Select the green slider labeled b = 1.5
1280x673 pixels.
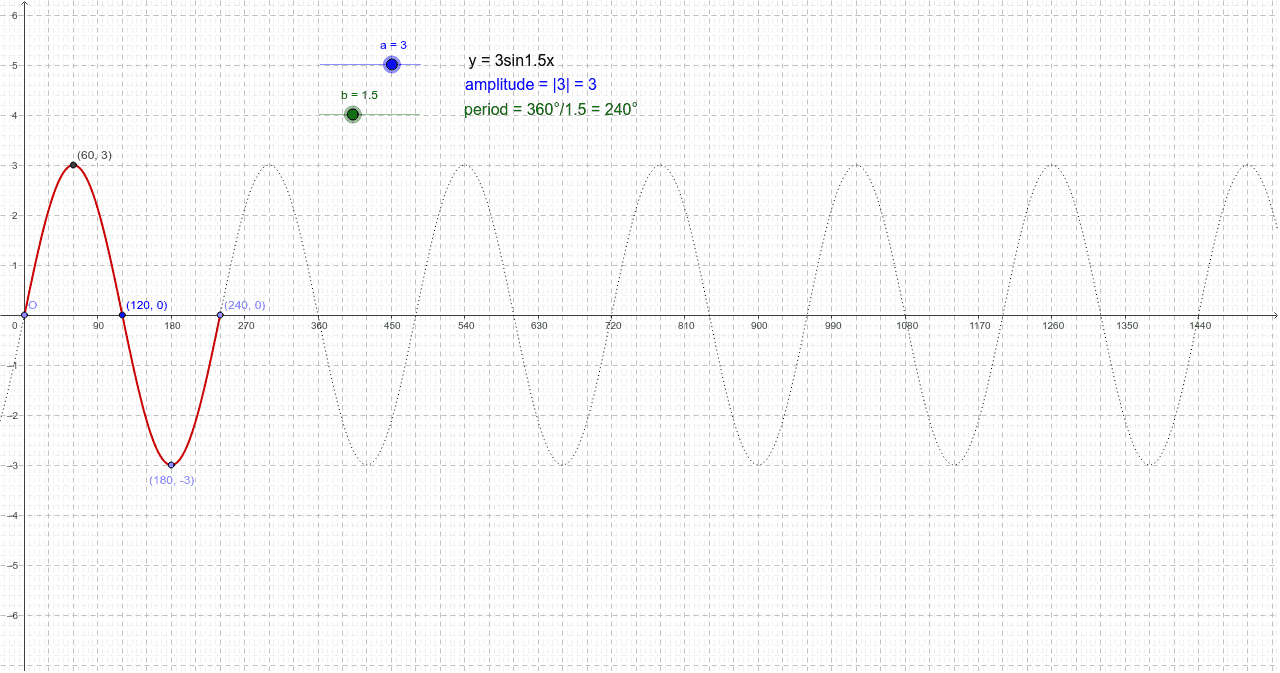click(x=352, y=114)
